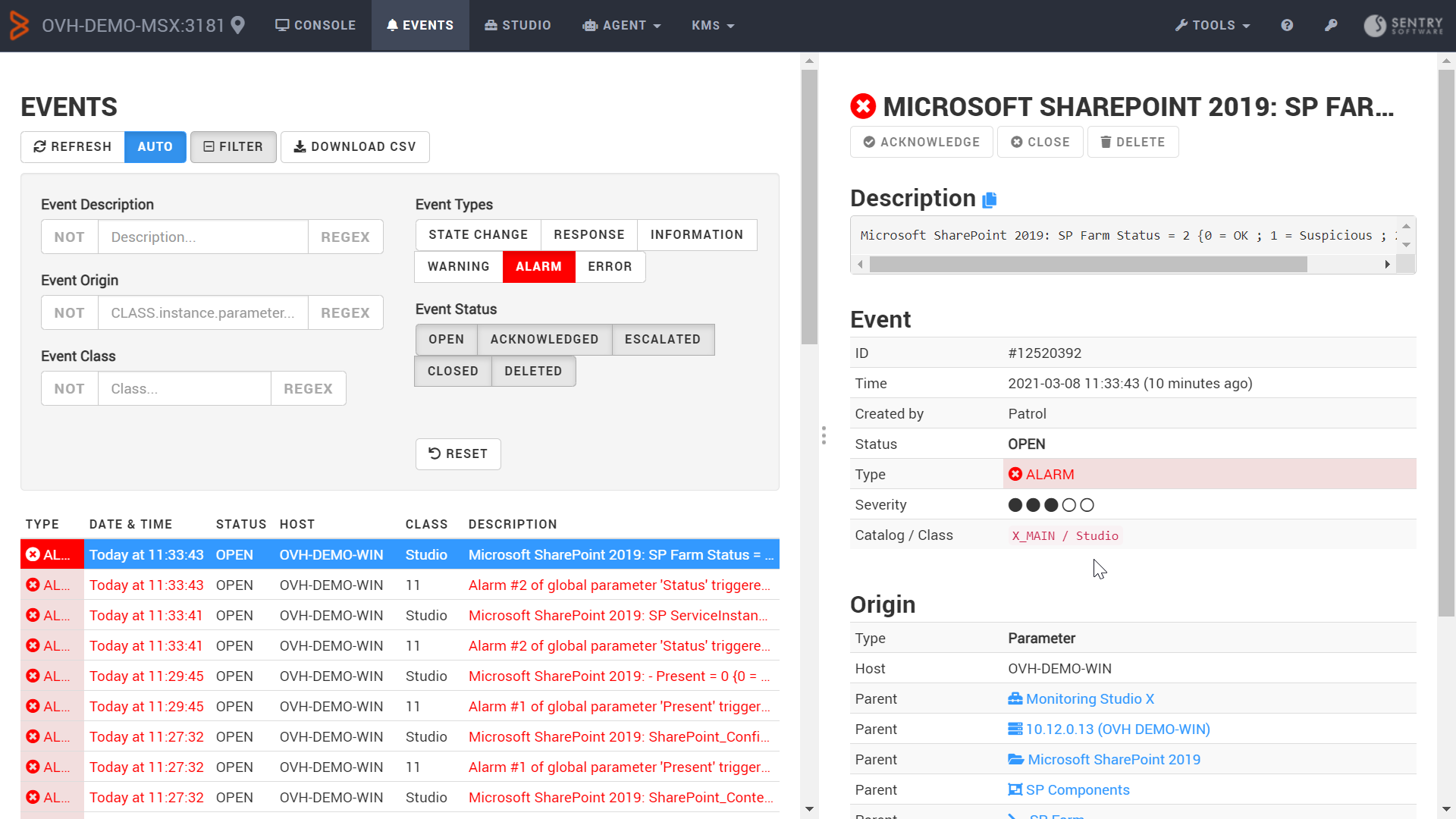
Task: Click the REFRESH button
Action: click(x=73, y=147)
